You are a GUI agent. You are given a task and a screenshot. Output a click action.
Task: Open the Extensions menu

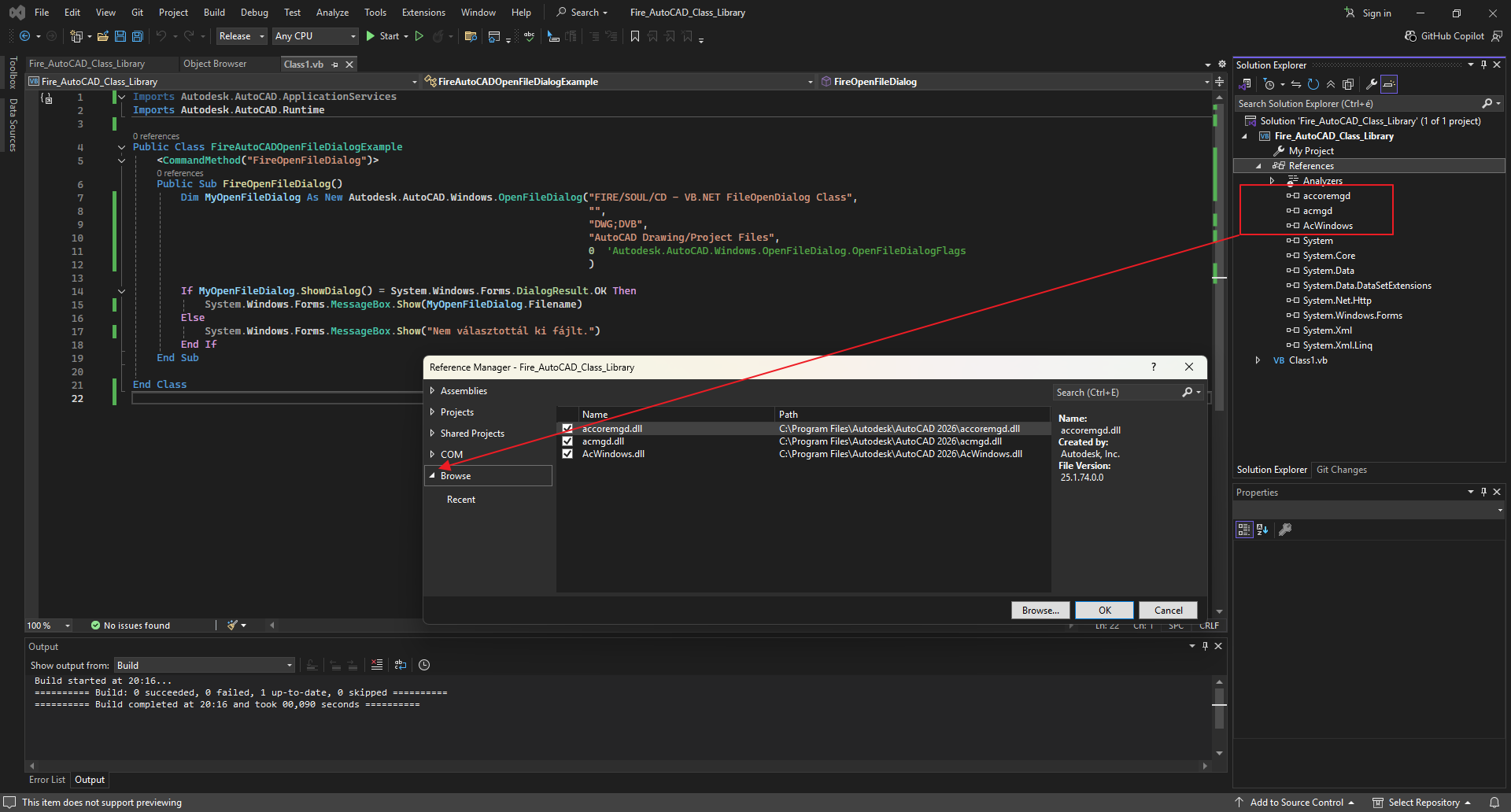coord(423,13)
